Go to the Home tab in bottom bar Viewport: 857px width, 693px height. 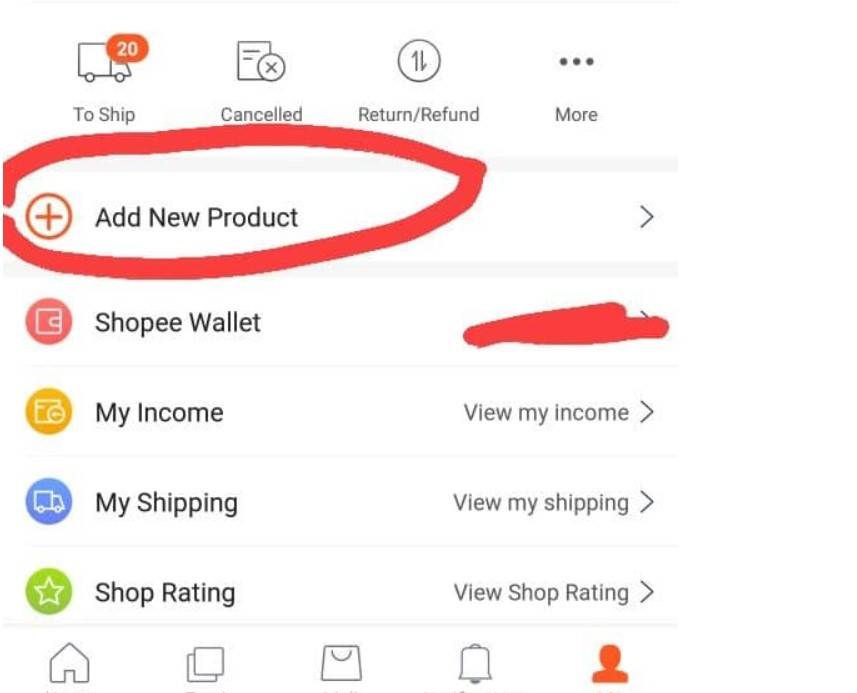pos(69,663)
